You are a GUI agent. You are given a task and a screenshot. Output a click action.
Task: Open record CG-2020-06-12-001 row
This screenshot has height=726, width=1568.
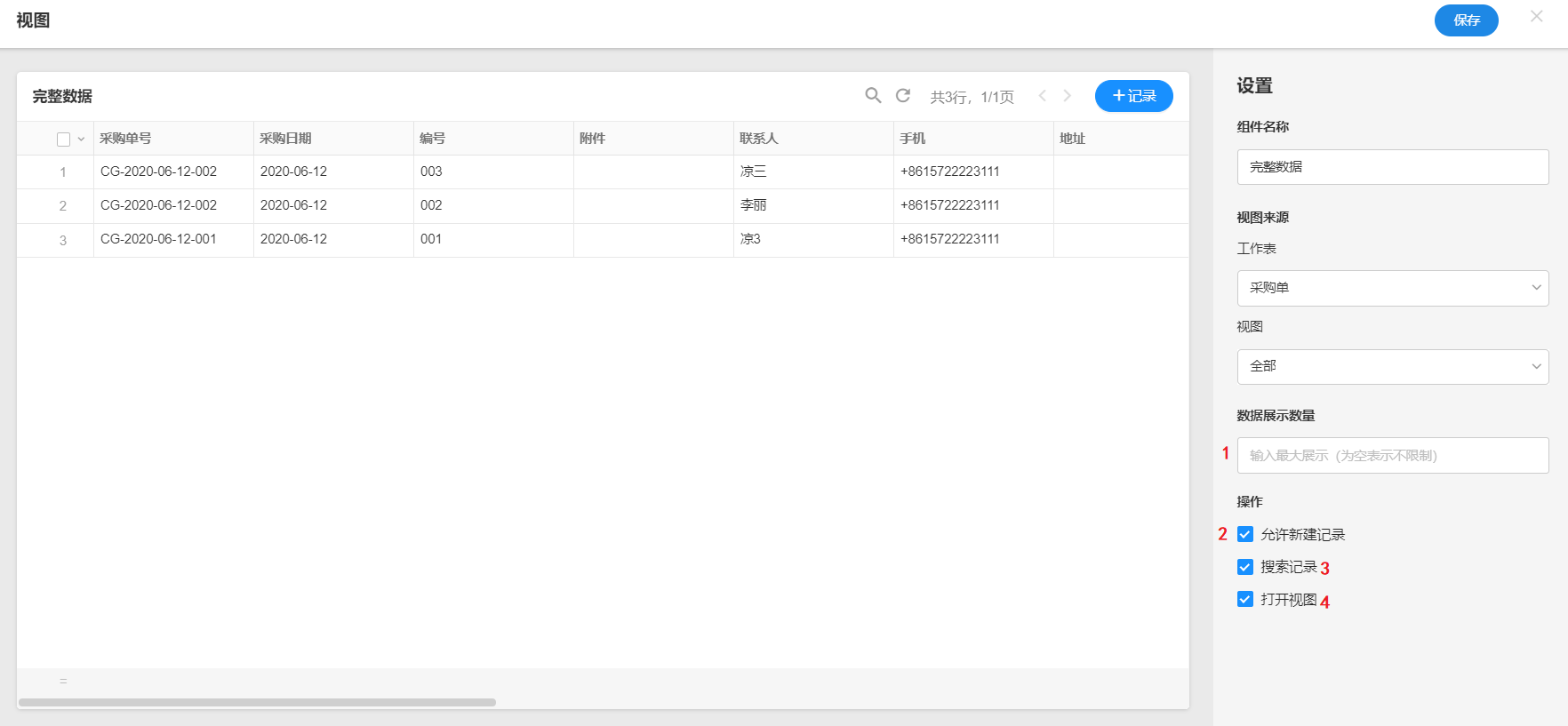click(x=158, y=239)
